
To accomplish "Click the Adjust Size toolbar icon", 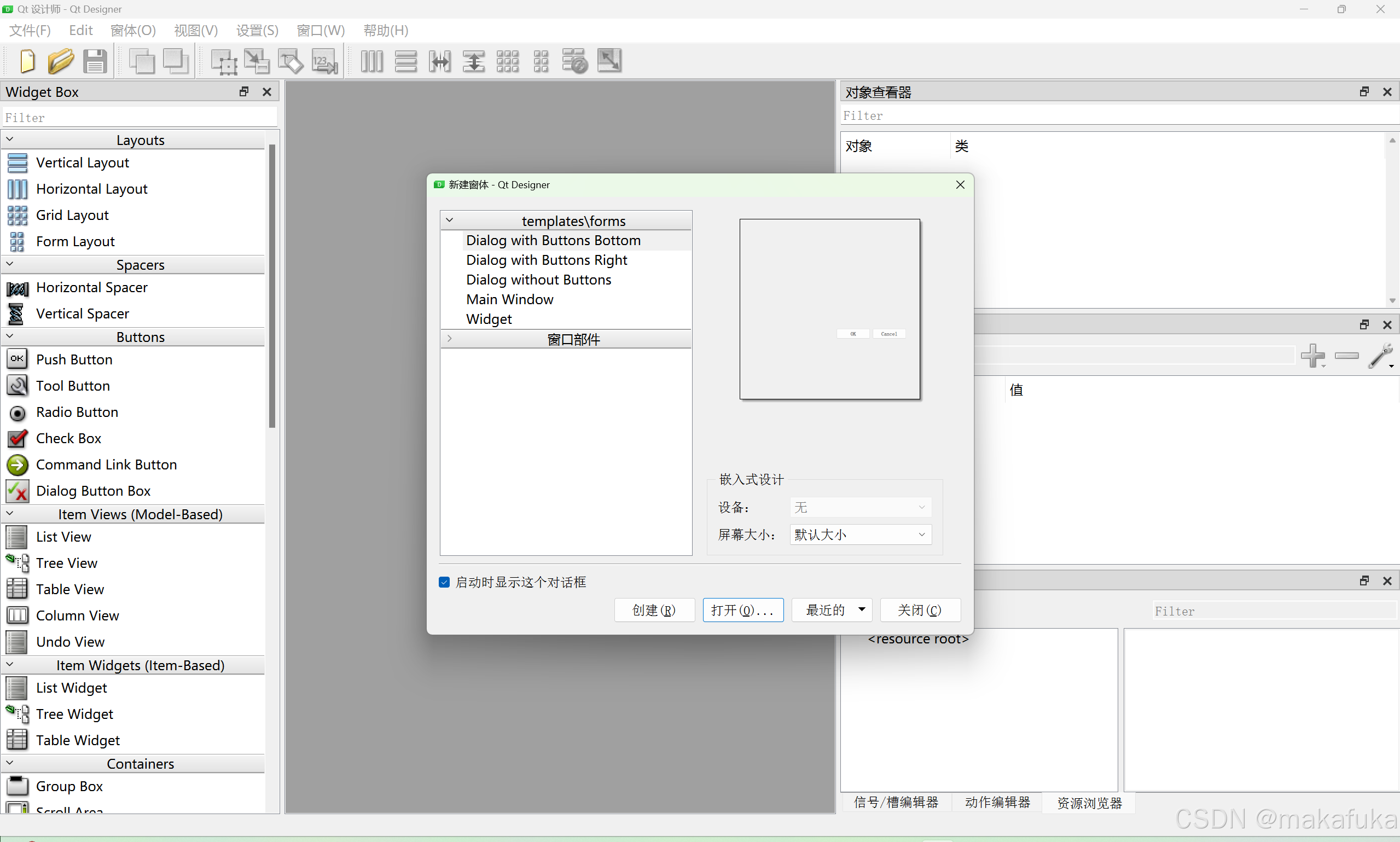I will [x=609, y=61].
